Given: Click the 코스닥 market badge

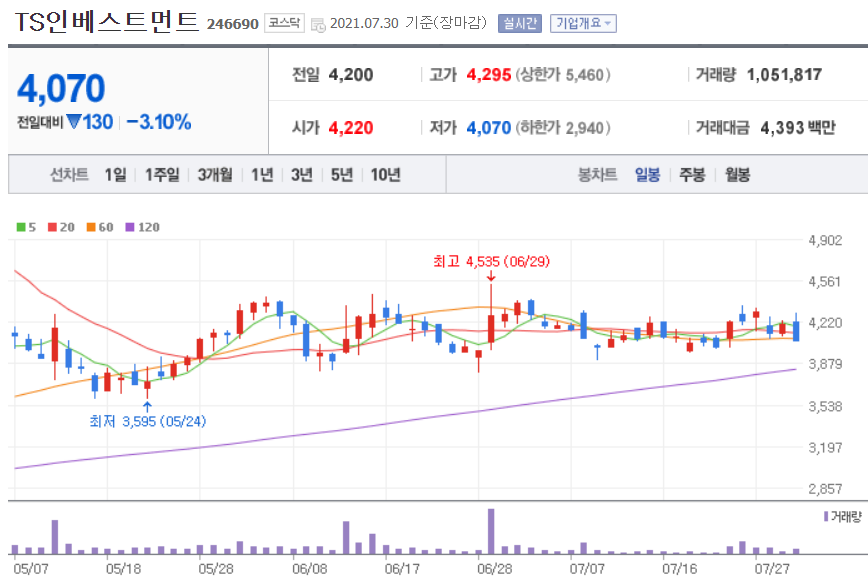Looking at the screenshot, I should click(x=284, y=23).
